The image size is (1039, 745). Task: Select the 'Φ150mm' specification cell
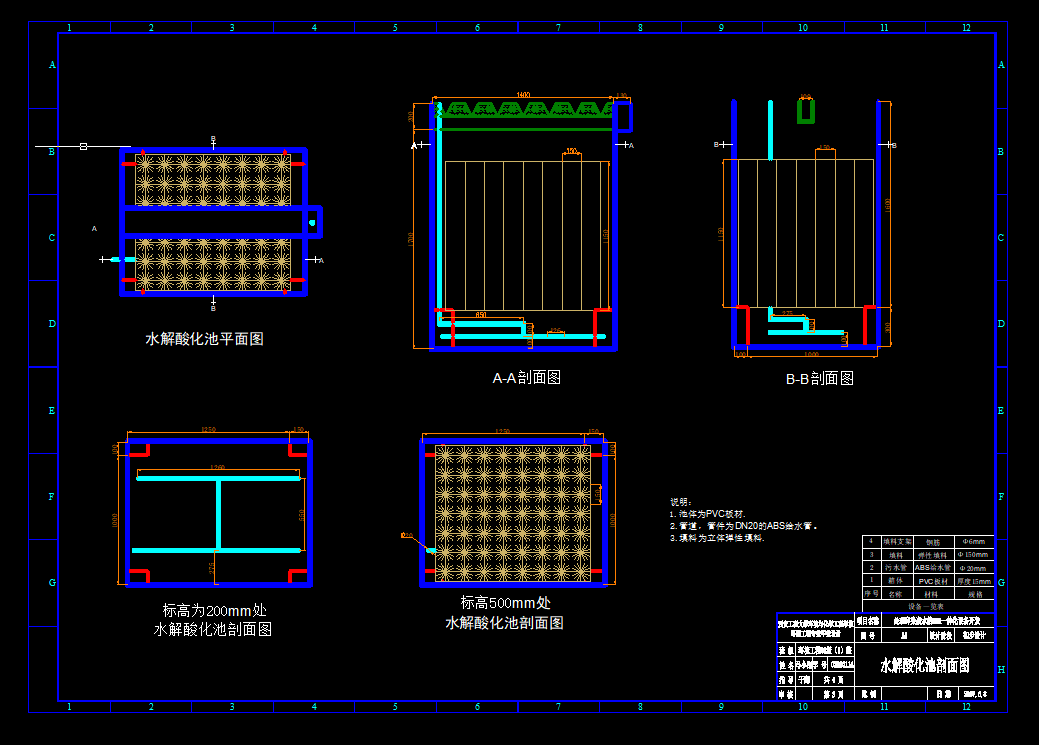(x=973, y=555)
